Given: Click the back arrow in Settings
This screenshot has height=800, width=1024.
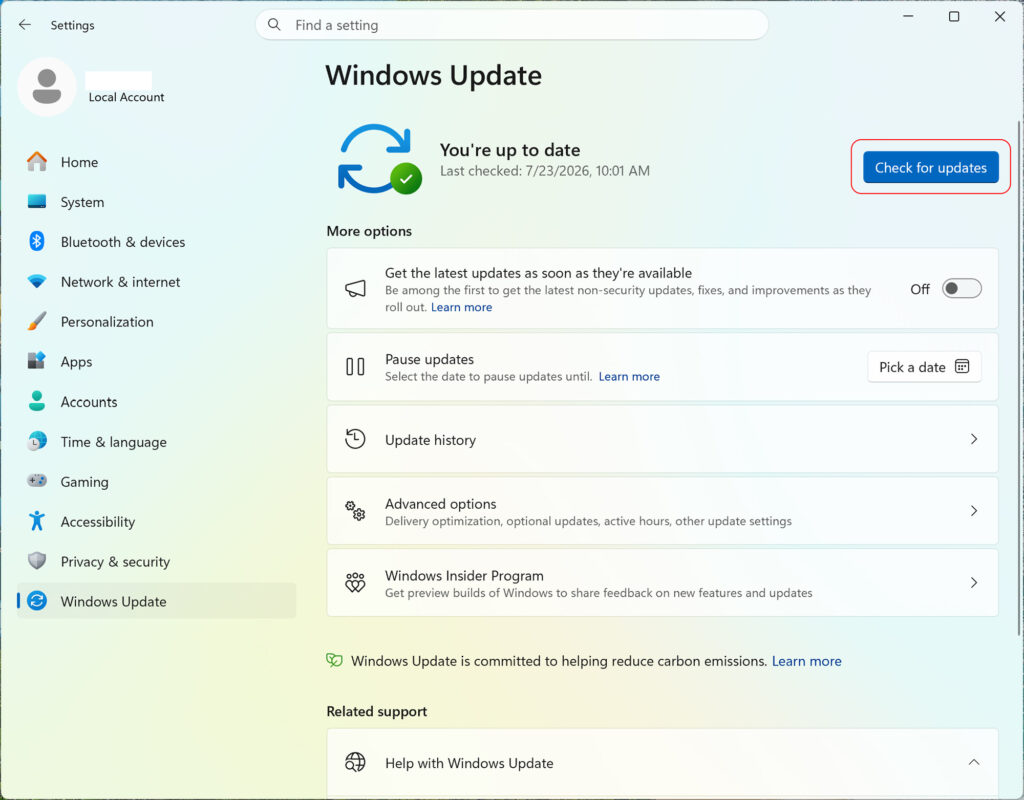Looking at the screenshot, I should (25, 25).
